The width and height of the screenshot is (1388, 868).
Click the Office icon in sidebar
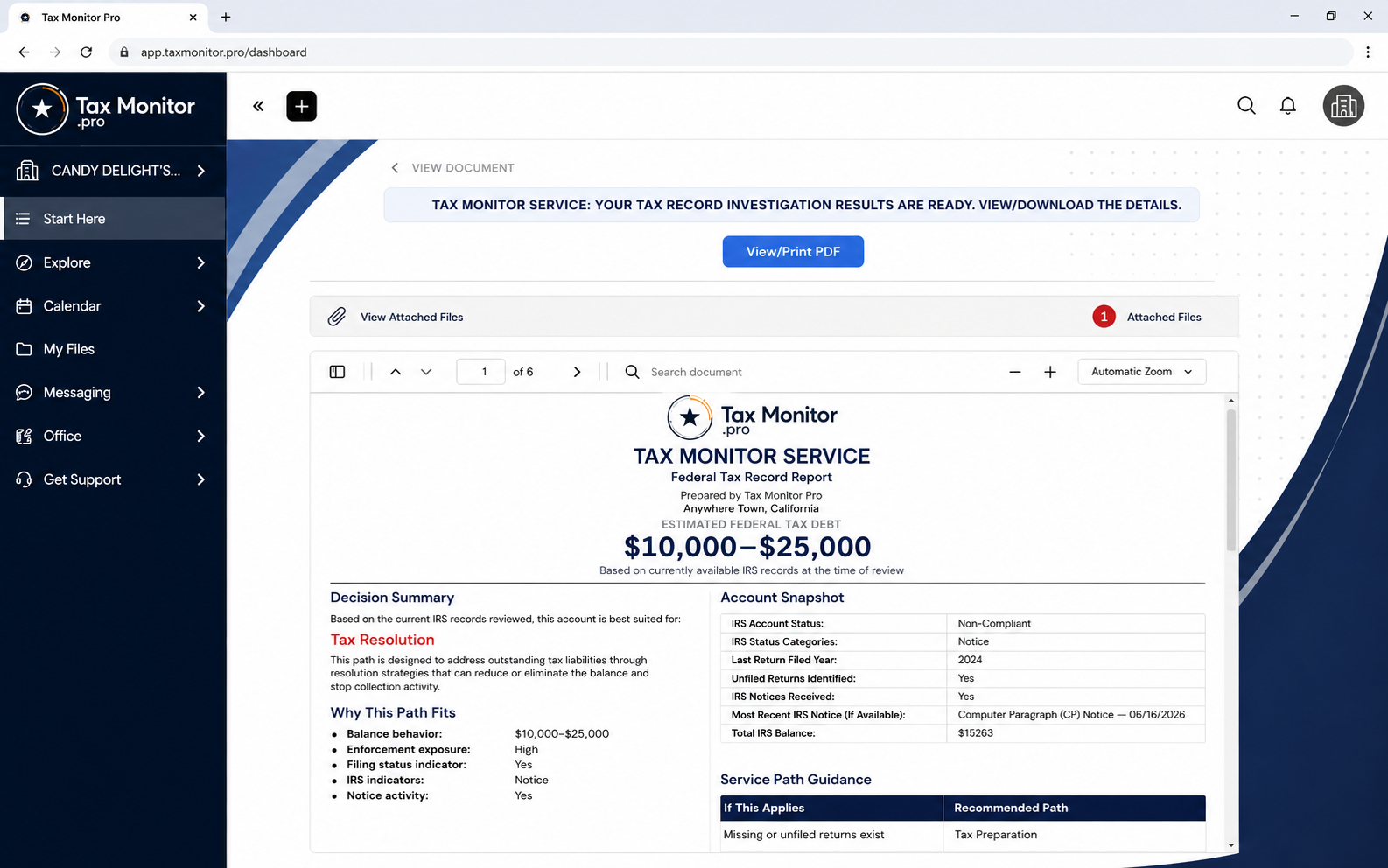[x=25, y=436]
